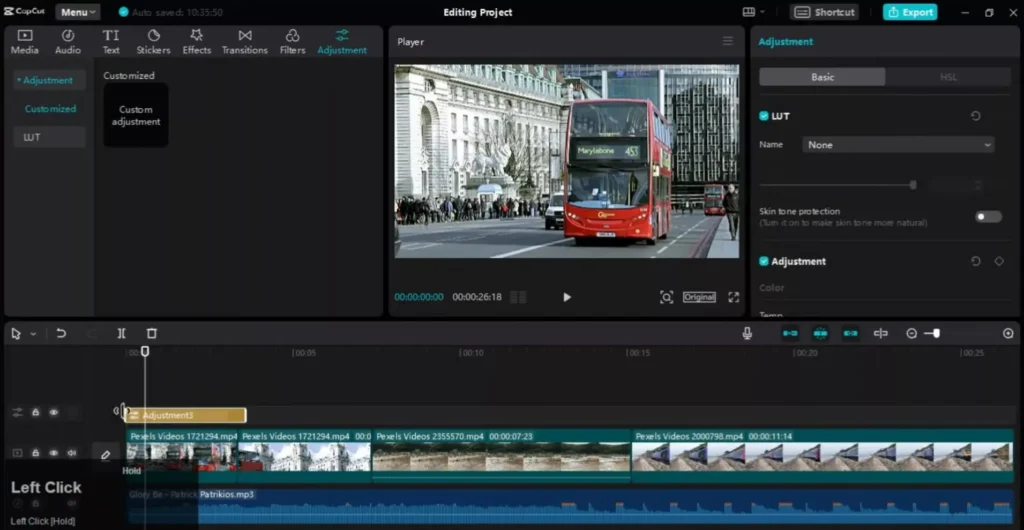This screenshot has height=530, width=1024.
Task: Select the Patrikios.mp3 audio clip
Action: click(569, 506)
